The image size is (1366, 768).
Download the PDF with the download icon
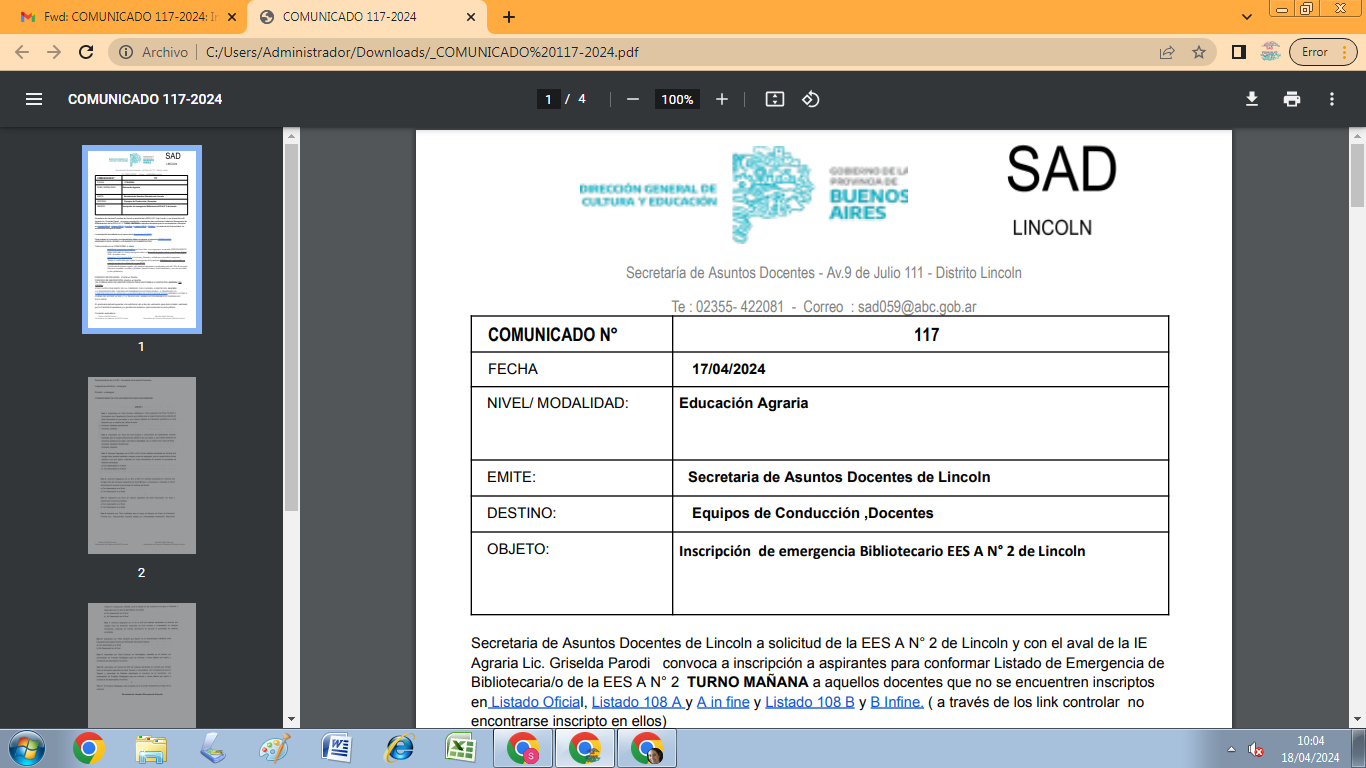click(1251, 99)
